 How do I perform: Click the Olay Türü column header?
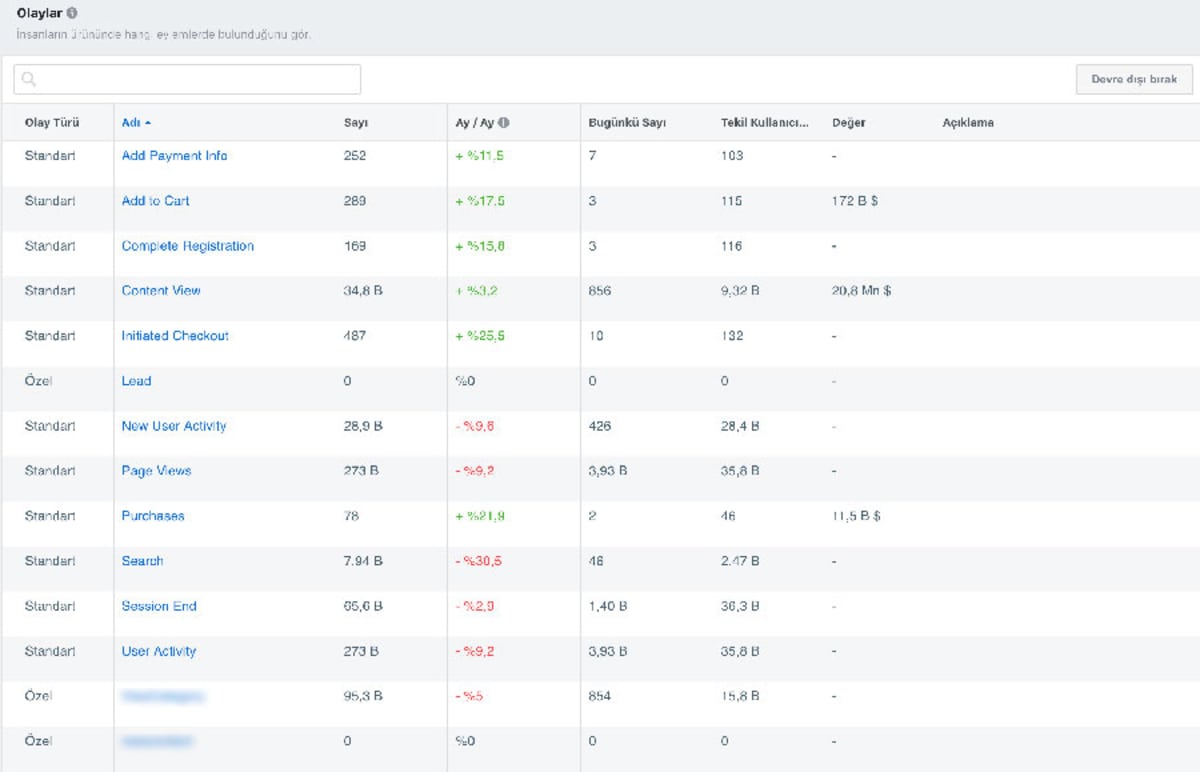point(52,123)
